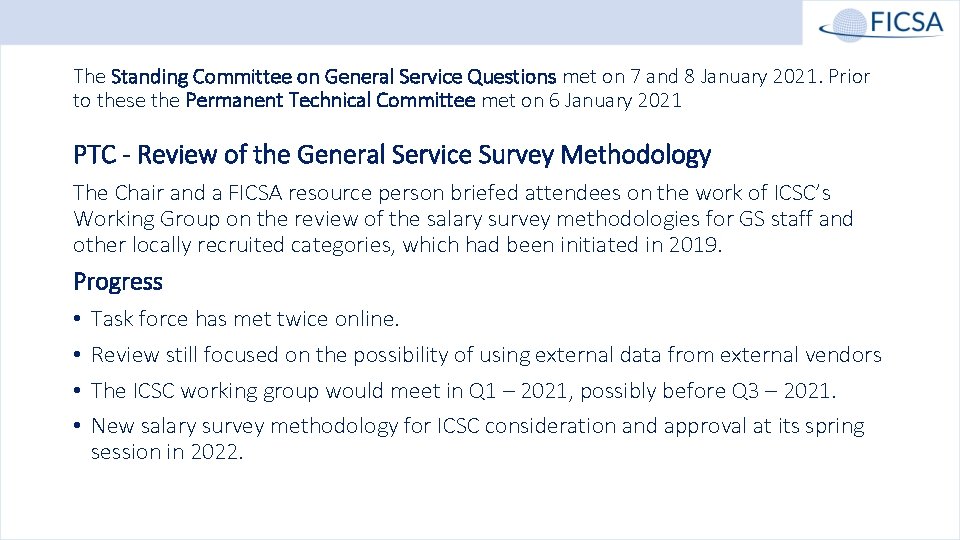Click the text 'session in 2022.'
The image size is (960, 540).
pos(167,452)
